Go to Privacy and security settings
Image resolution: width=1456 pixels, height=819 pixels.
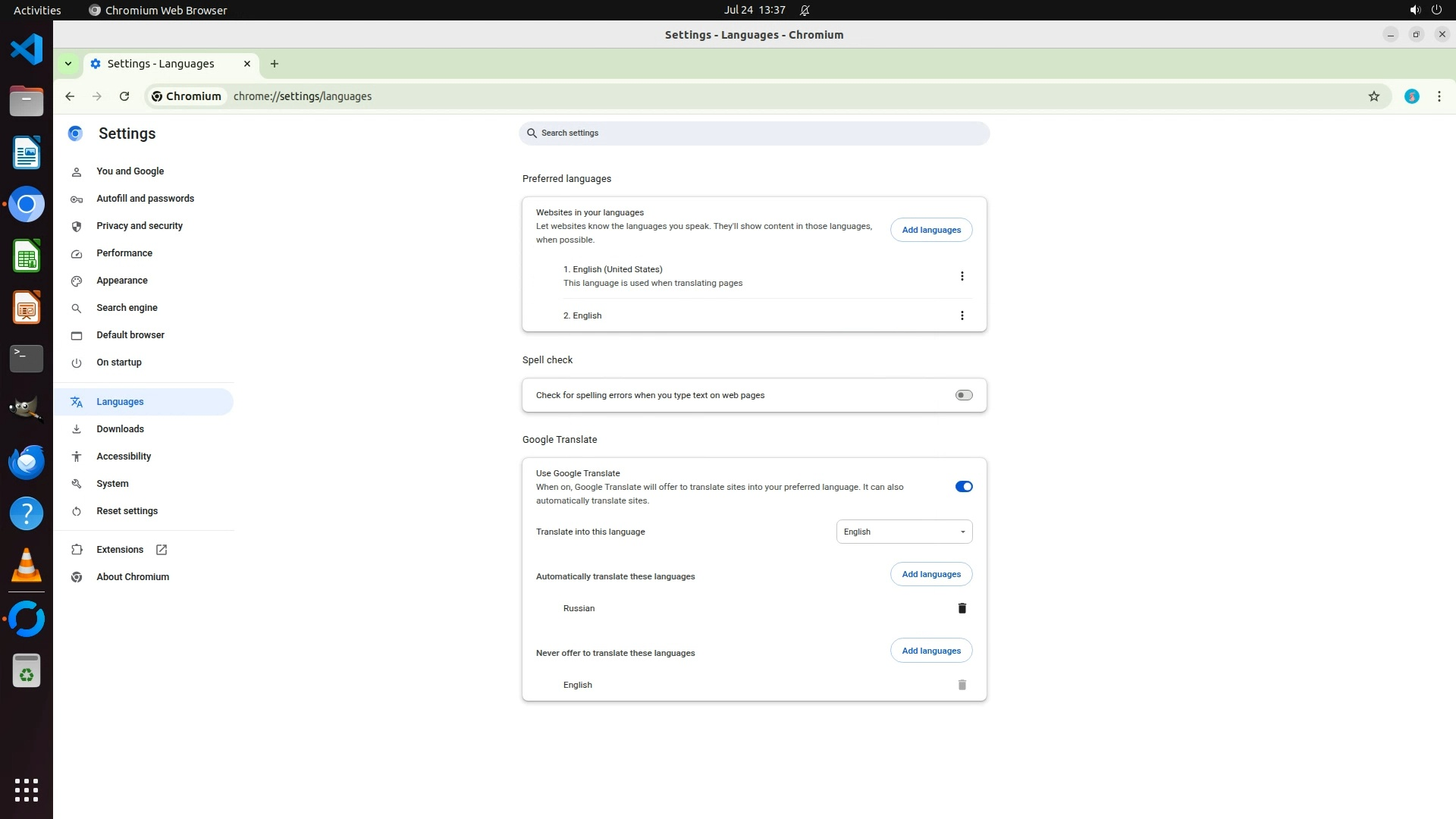(140, 226)
